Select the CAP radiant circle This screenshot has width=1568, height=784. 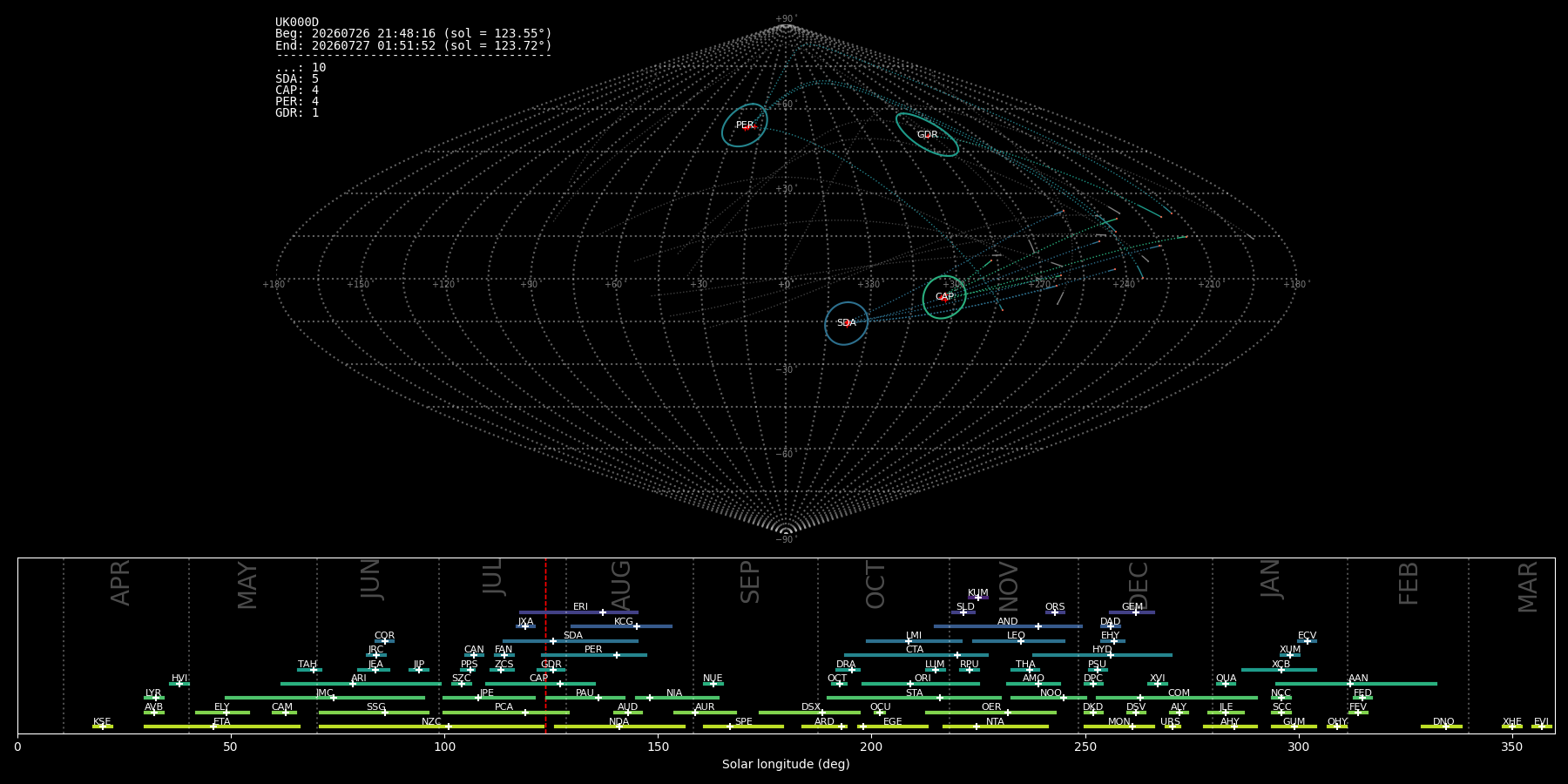pos(944,297)
